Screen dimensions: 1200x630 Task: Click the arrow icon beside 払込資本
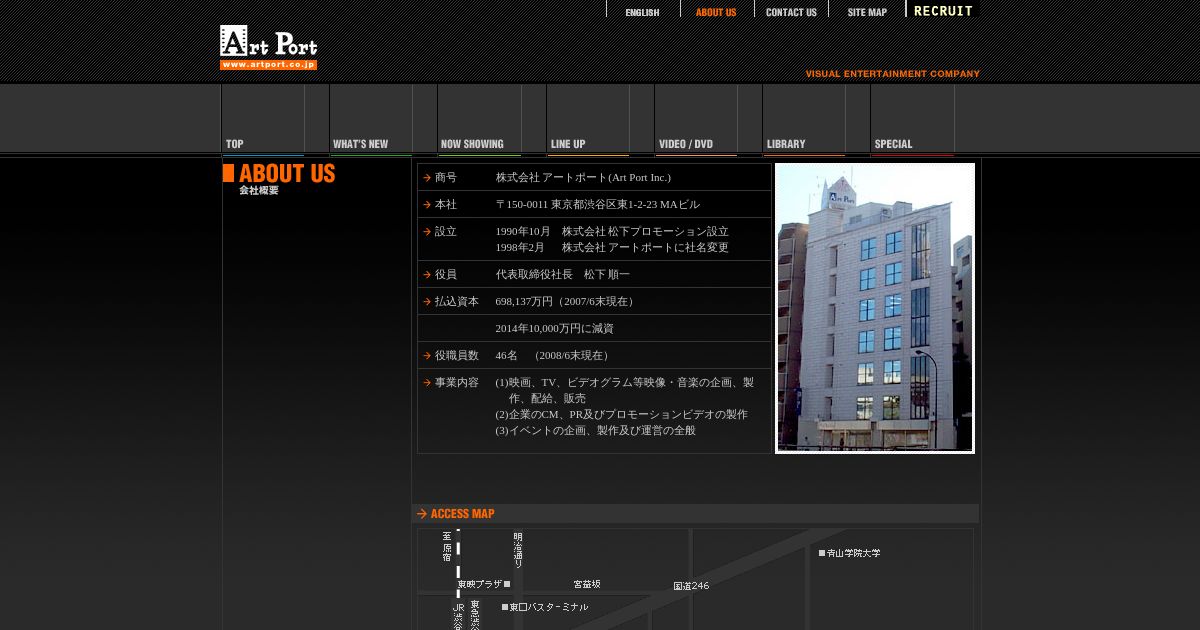(427, 302)
